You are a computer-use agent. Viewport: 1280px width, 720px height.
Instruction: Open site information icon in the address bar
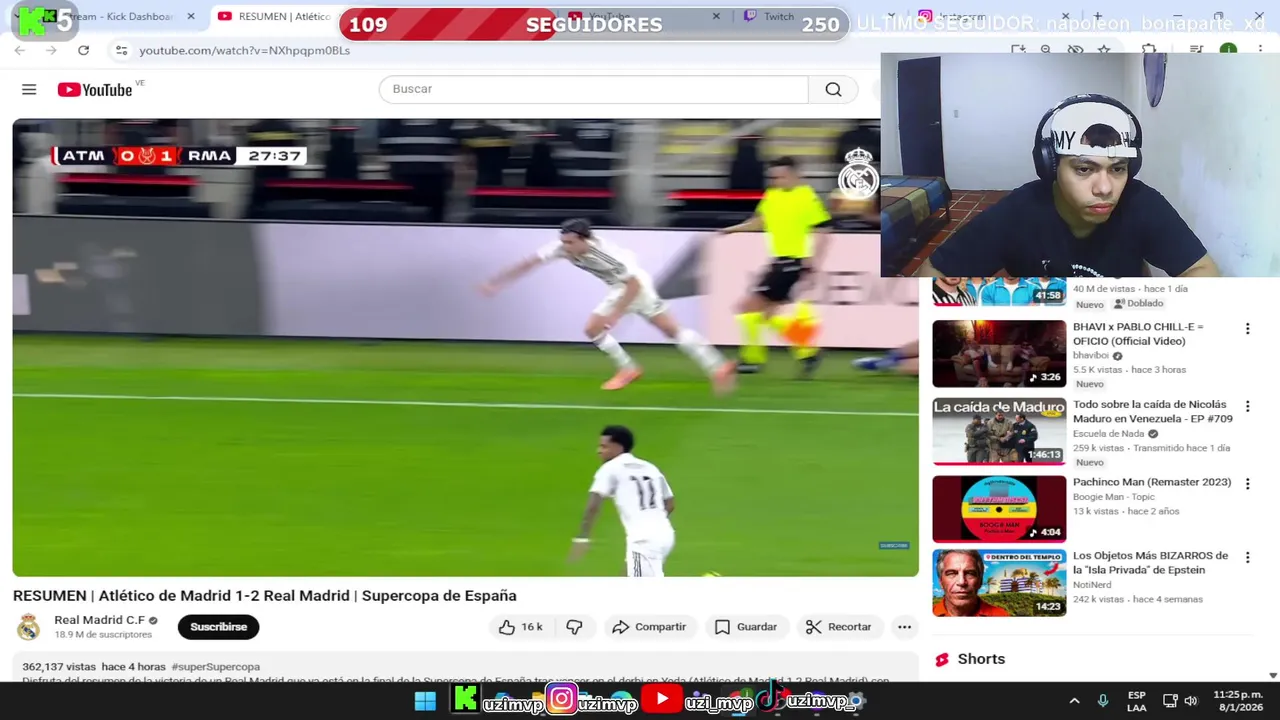click(121, 50)
